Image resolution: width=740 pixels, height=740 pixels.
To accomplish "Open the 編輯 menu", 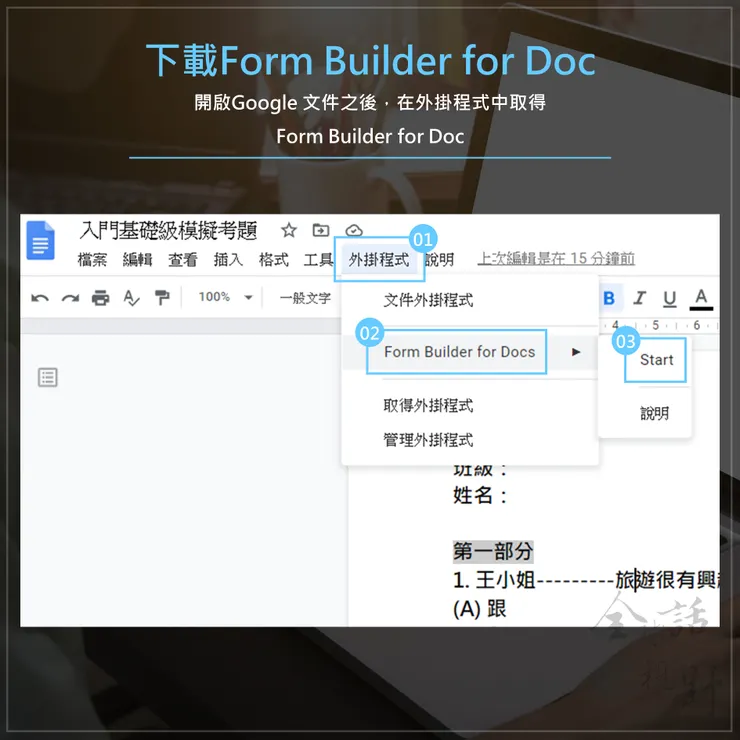I will 137,259.
